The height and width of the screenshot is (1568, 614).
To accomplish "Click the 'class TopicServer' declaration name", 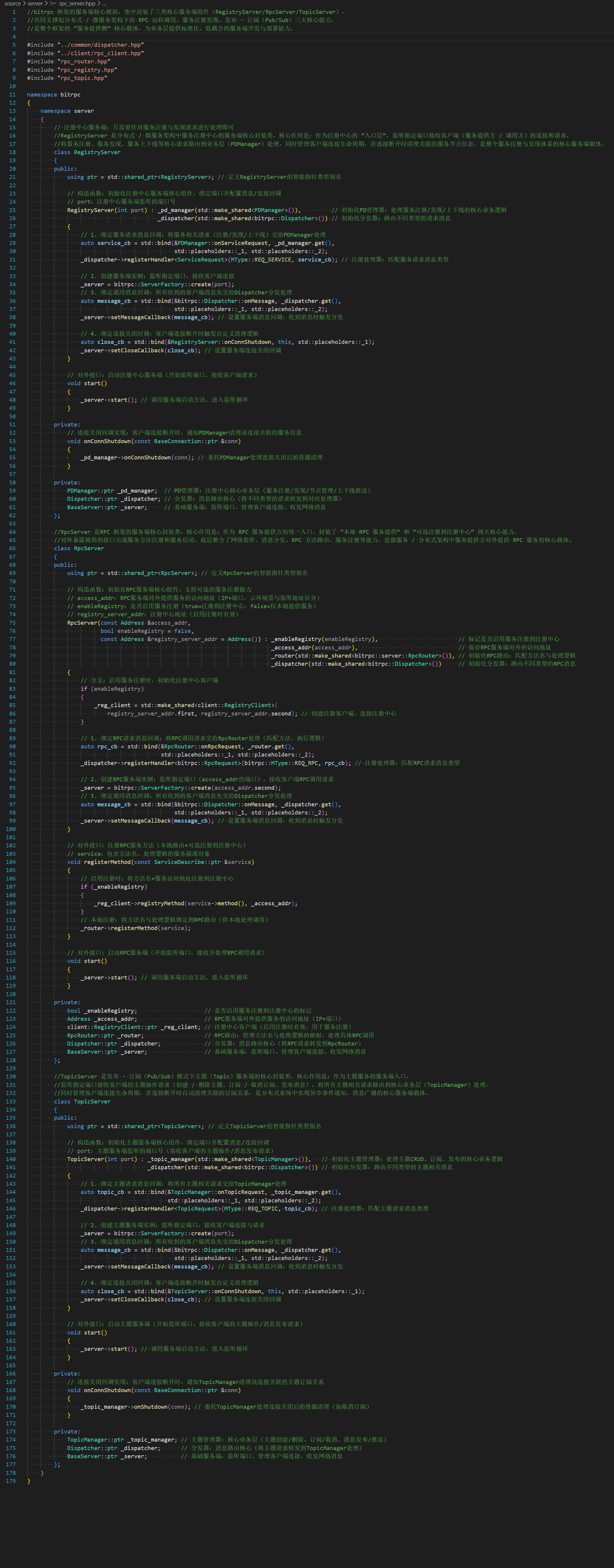I will pos(92,1102).
